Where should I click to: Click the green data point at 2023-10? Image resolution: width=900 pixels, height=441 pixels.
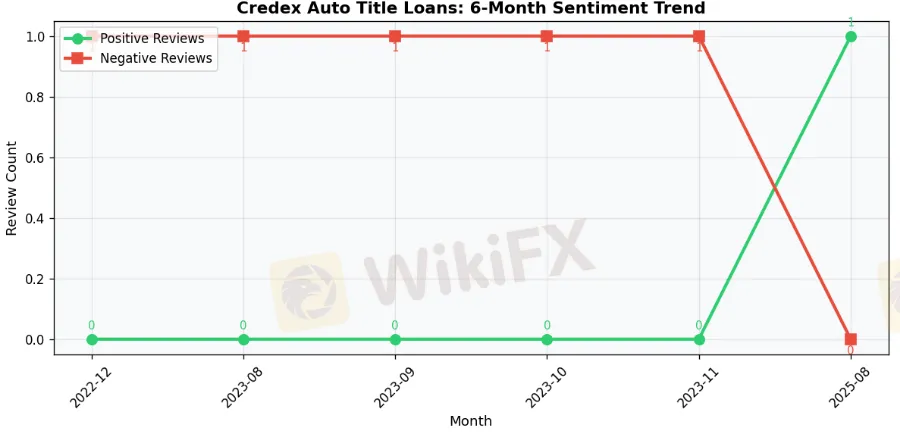point(547,340)
